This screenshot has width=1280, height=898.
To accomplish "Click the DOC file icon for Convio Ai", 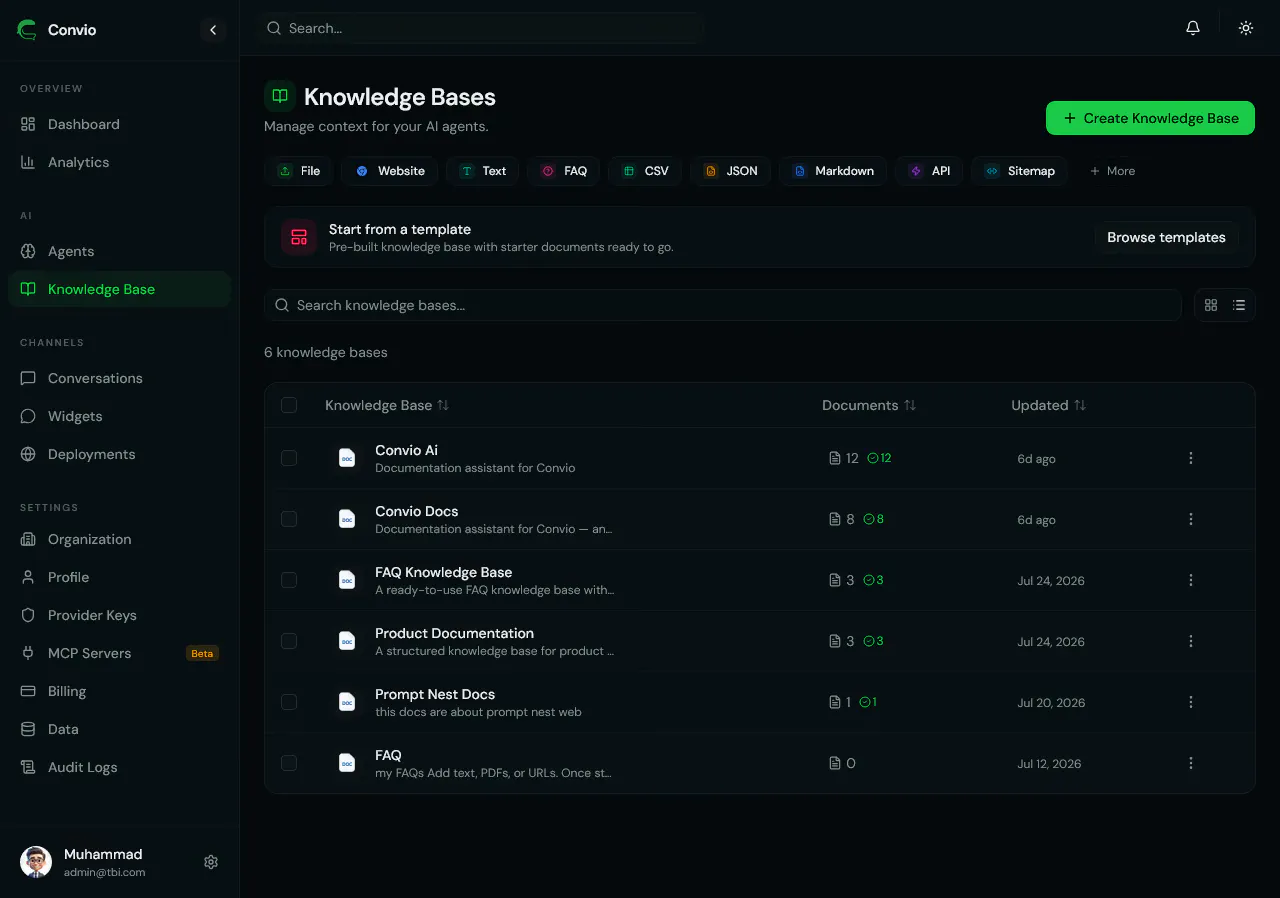I will pos(347,458).
